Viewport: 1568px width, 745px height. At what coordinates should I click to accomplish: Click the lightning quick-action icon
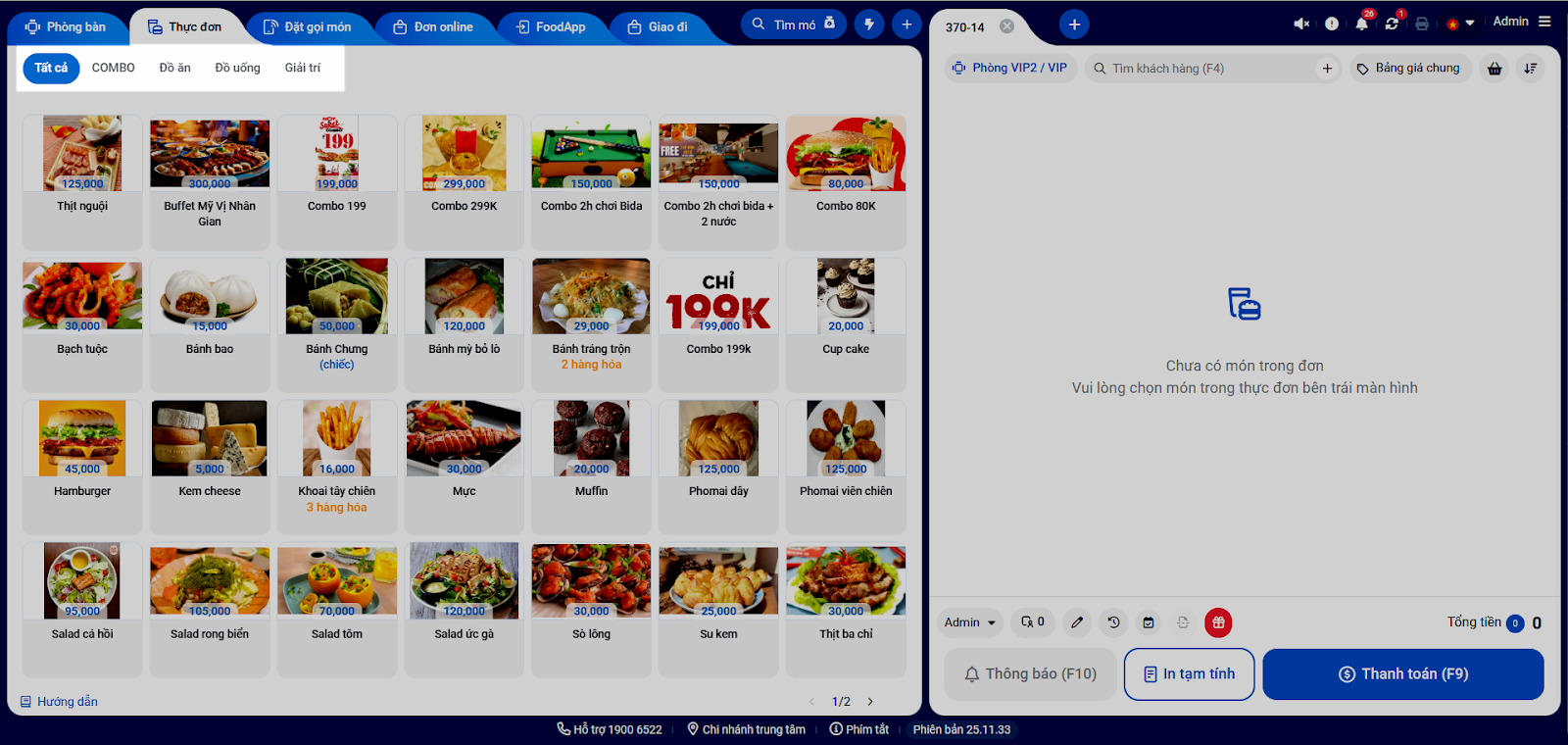click(869, 25)
